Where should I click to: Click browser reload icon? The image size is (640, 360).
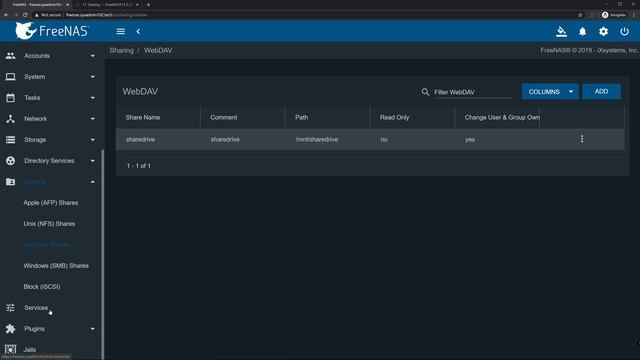coord(25,15)
